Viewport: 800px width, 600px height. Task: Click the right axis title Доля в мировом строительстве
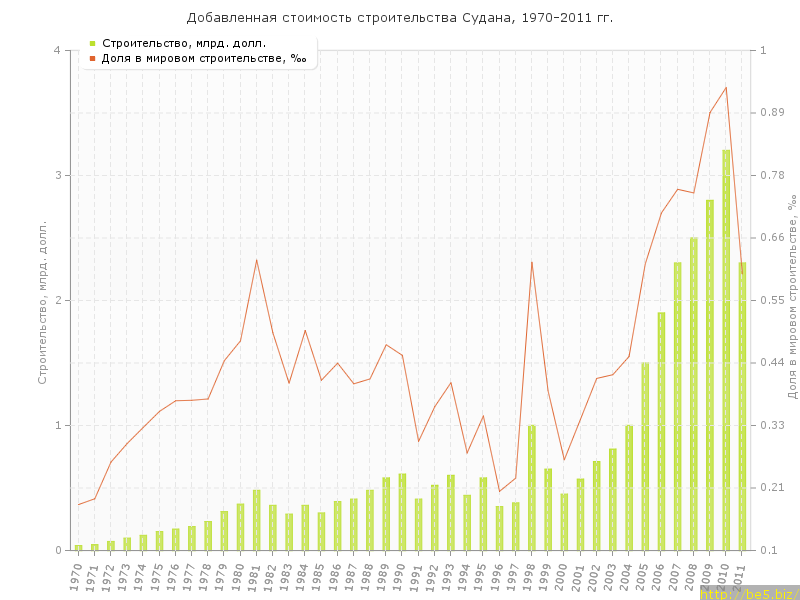(x=791, y=300)
